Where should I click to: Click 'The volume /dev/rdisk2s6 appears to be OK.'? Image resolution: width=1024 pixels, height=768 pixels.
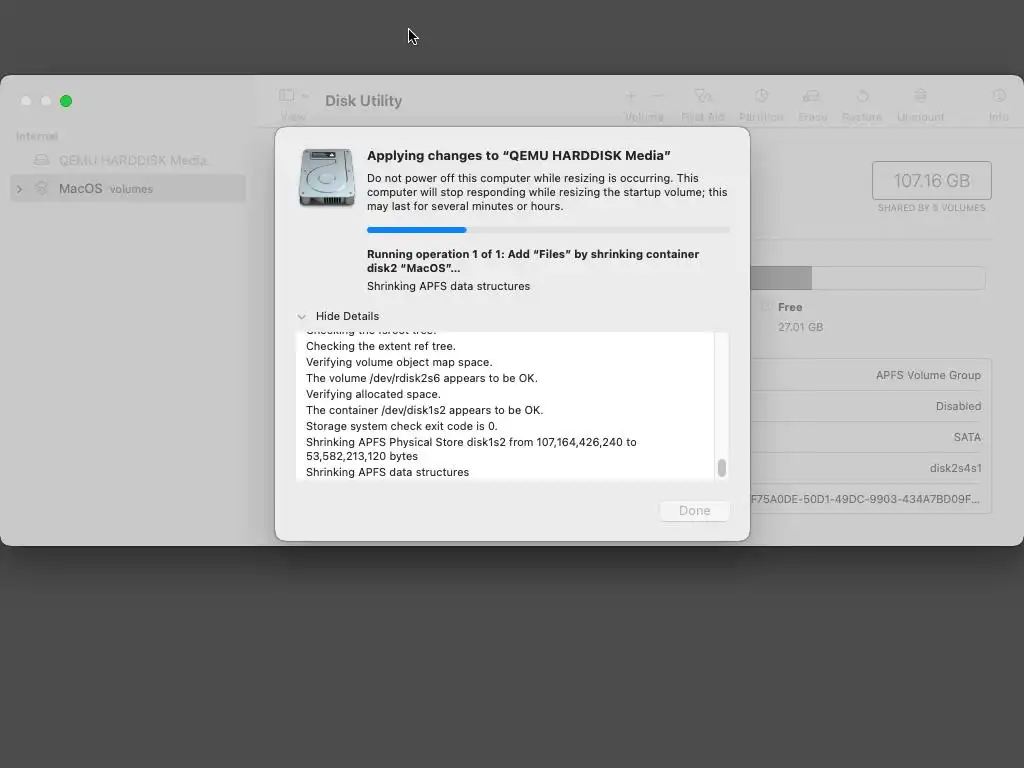tap(422, 378)
